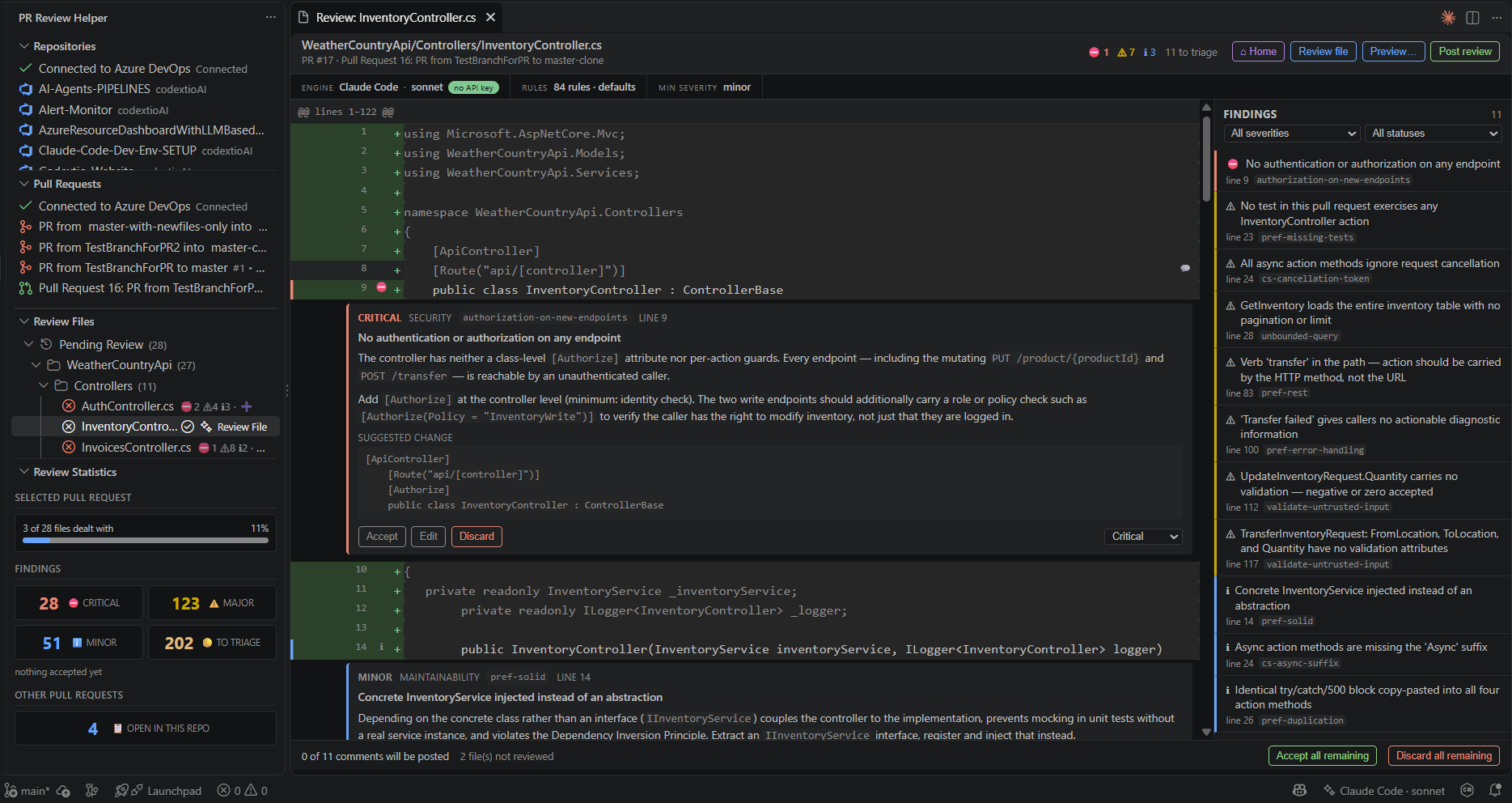1512x803 pixels.
Task: Collapse the Review Files section
Action: 24,321
